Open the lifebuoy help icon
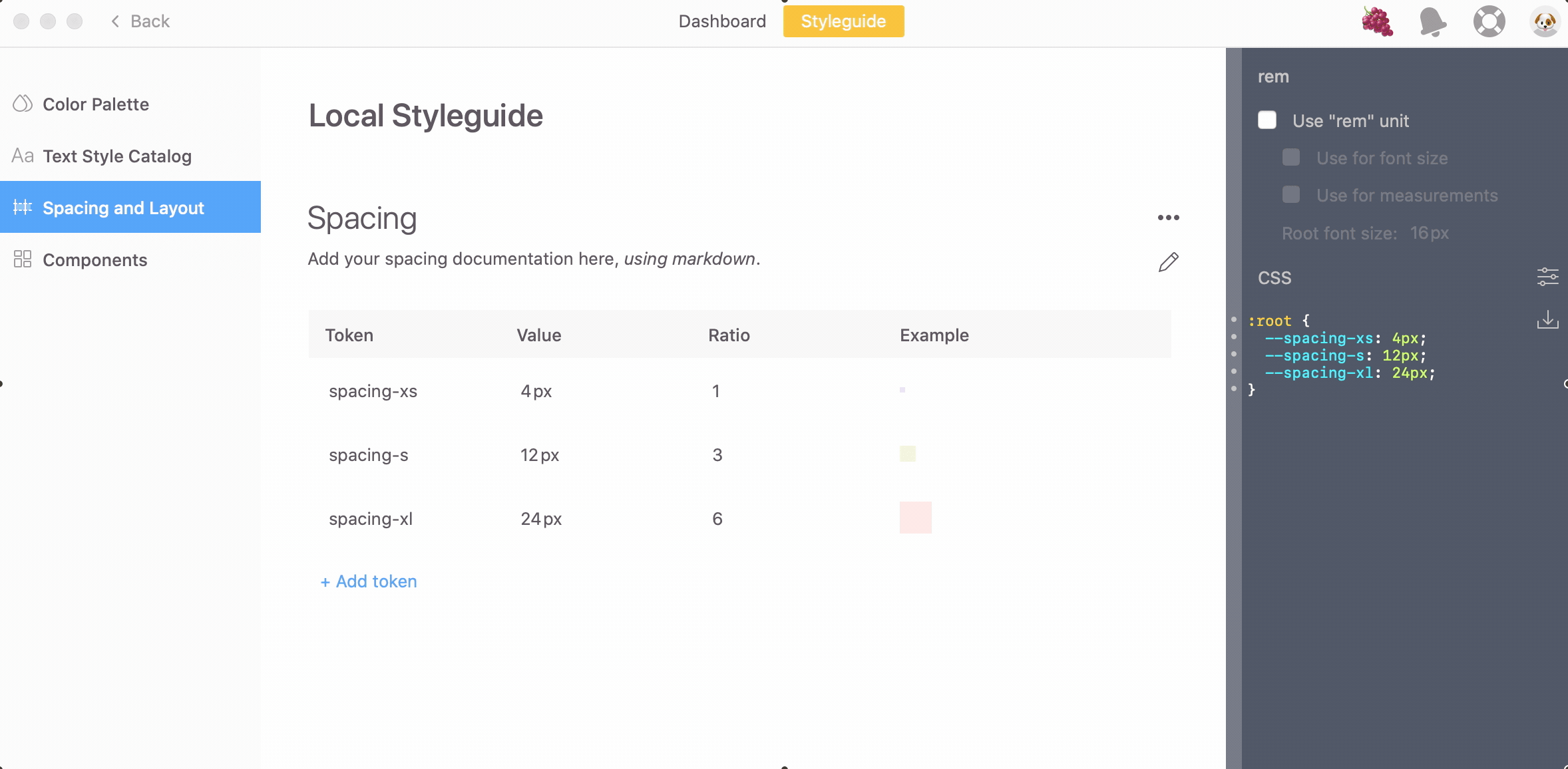 click(x=1489, y=22)
